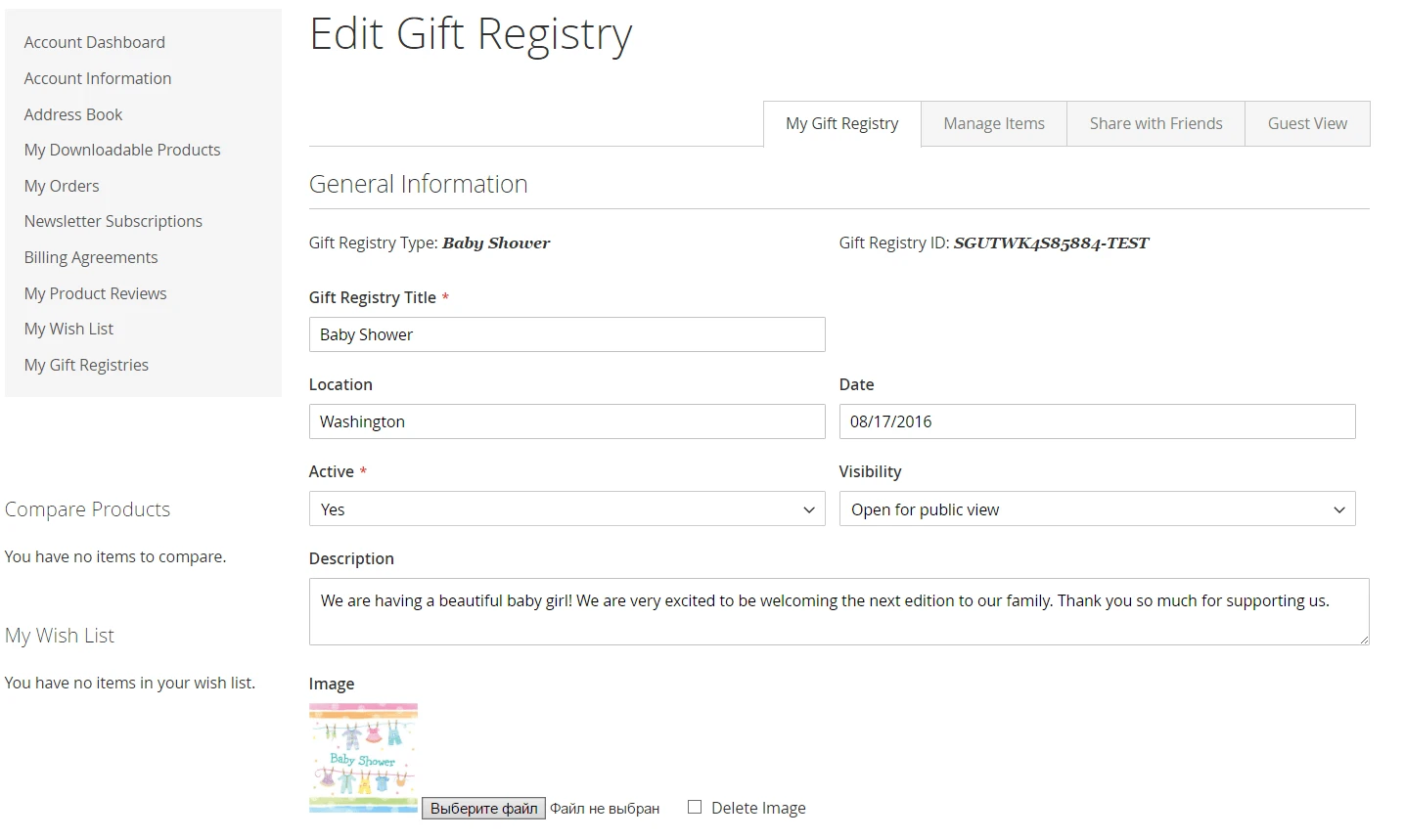Open the Address Book section
Viewport: 1404px width, 840px height.
click(x=72, y=114)
